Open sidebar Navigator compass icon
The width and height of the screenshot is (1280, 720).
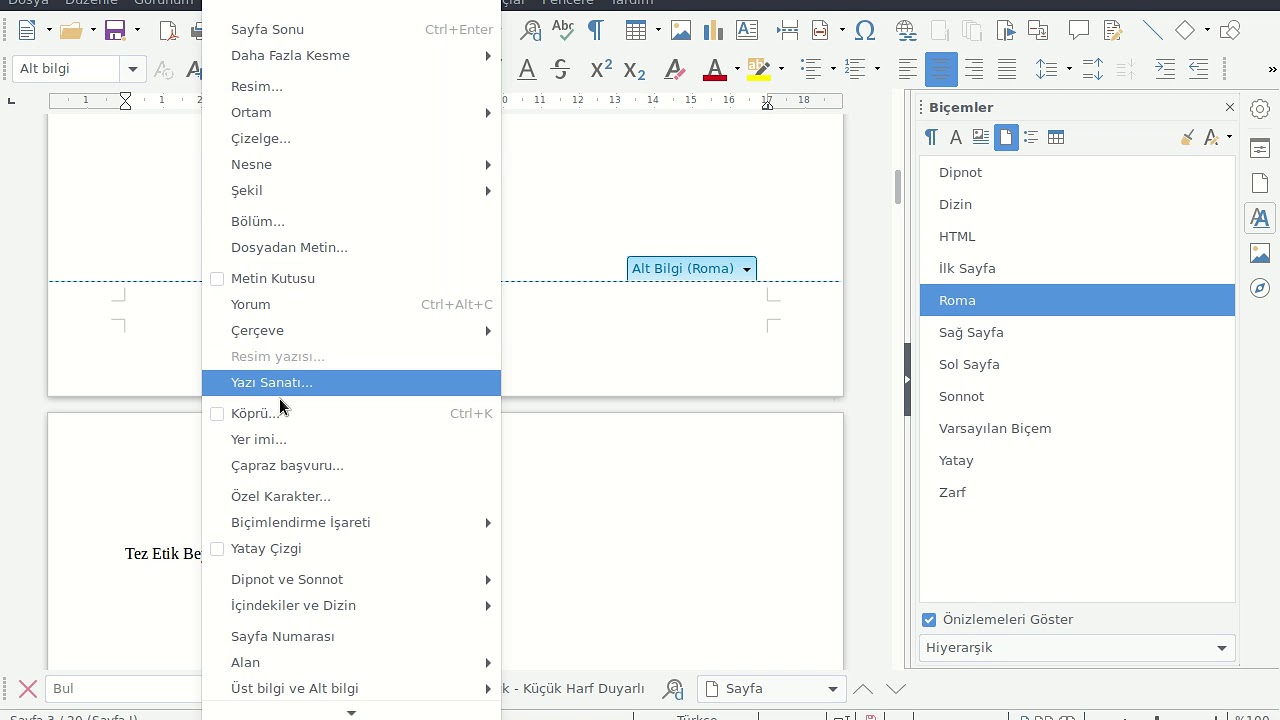click(x=1260, y=288)
